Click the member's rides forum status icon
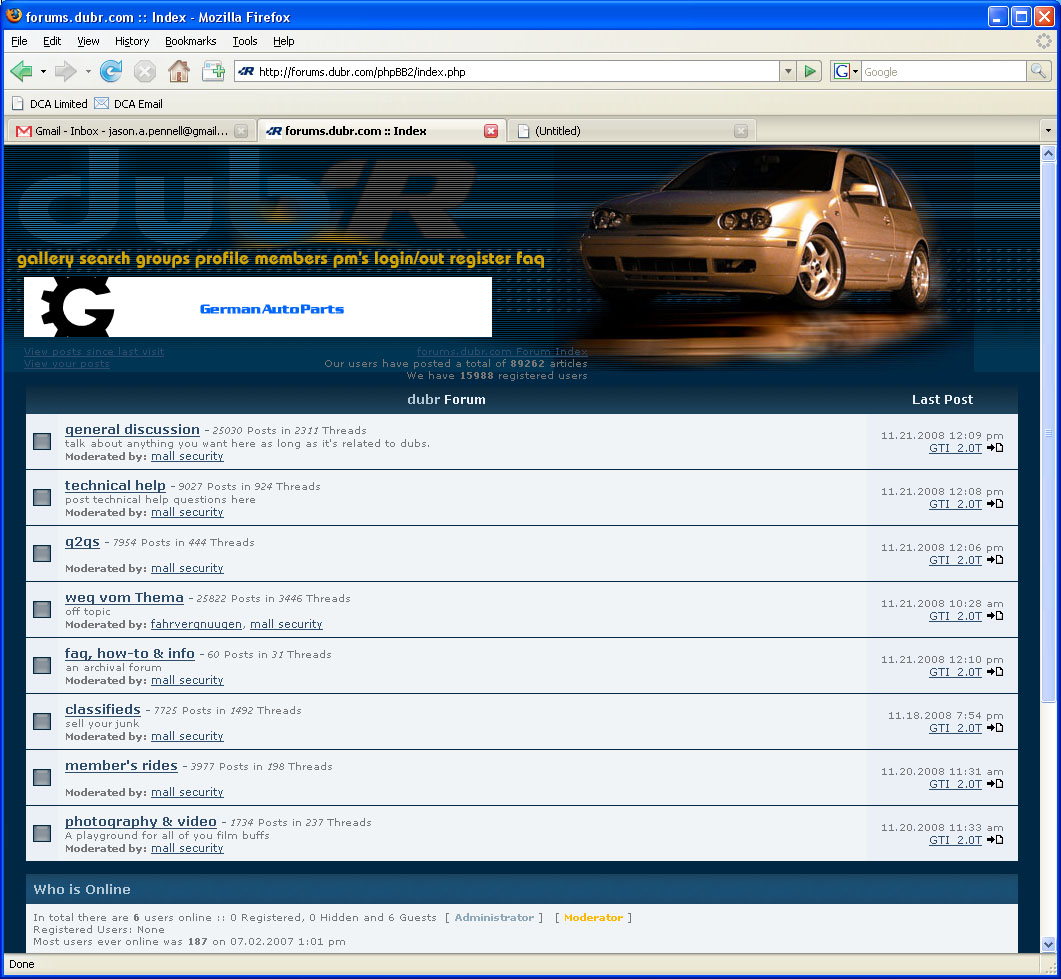The image size is (1061, 979). point(42,777)
